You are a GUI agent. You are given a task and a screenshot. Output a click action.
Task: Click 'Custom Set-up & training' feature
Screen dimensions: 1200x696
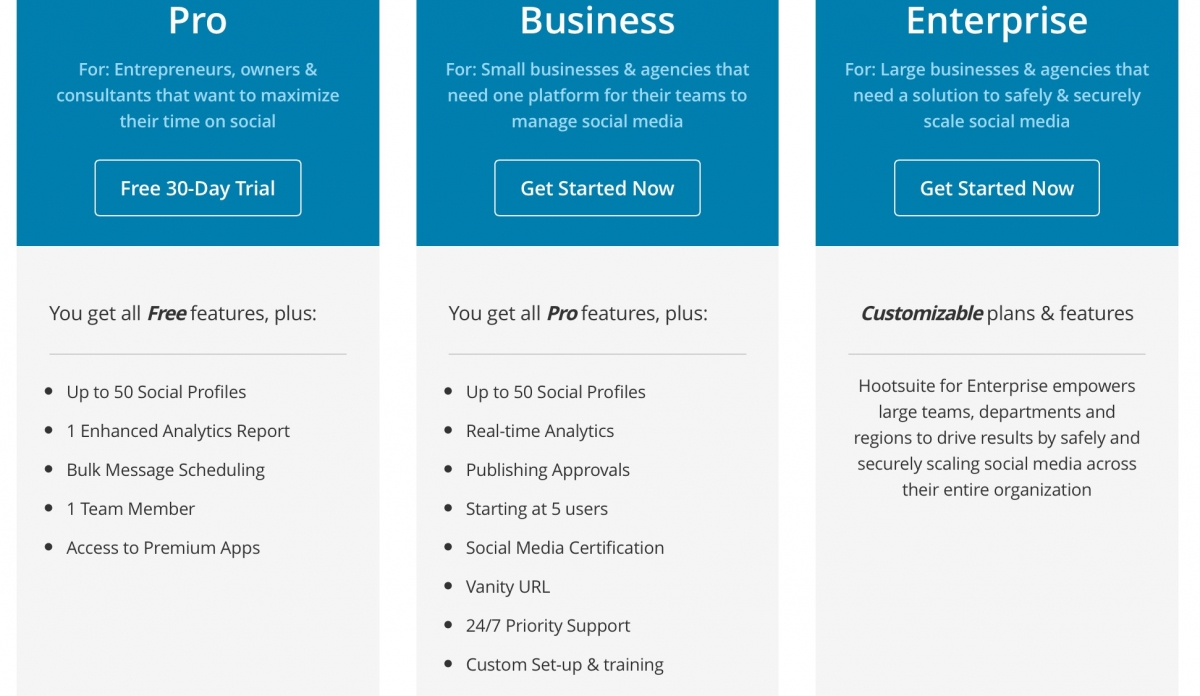(x=565, y=665)
